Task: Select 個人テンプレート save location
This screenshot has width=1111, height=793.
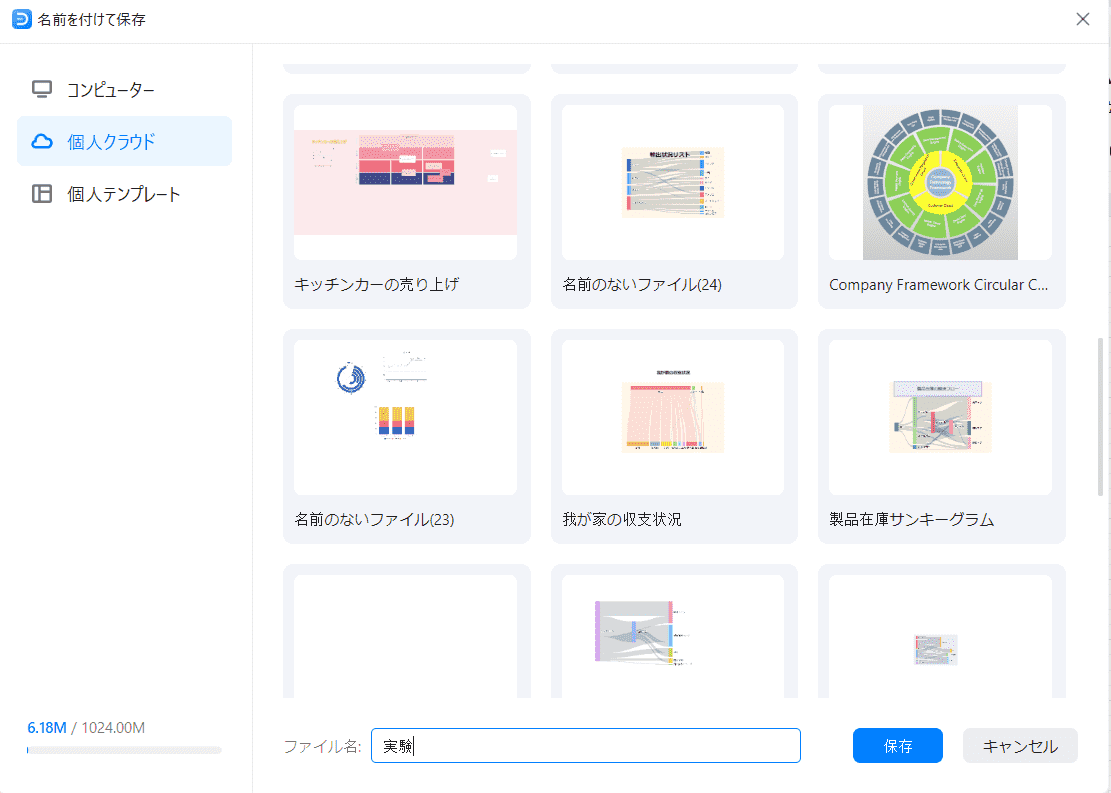Action: tap(124, 193)
